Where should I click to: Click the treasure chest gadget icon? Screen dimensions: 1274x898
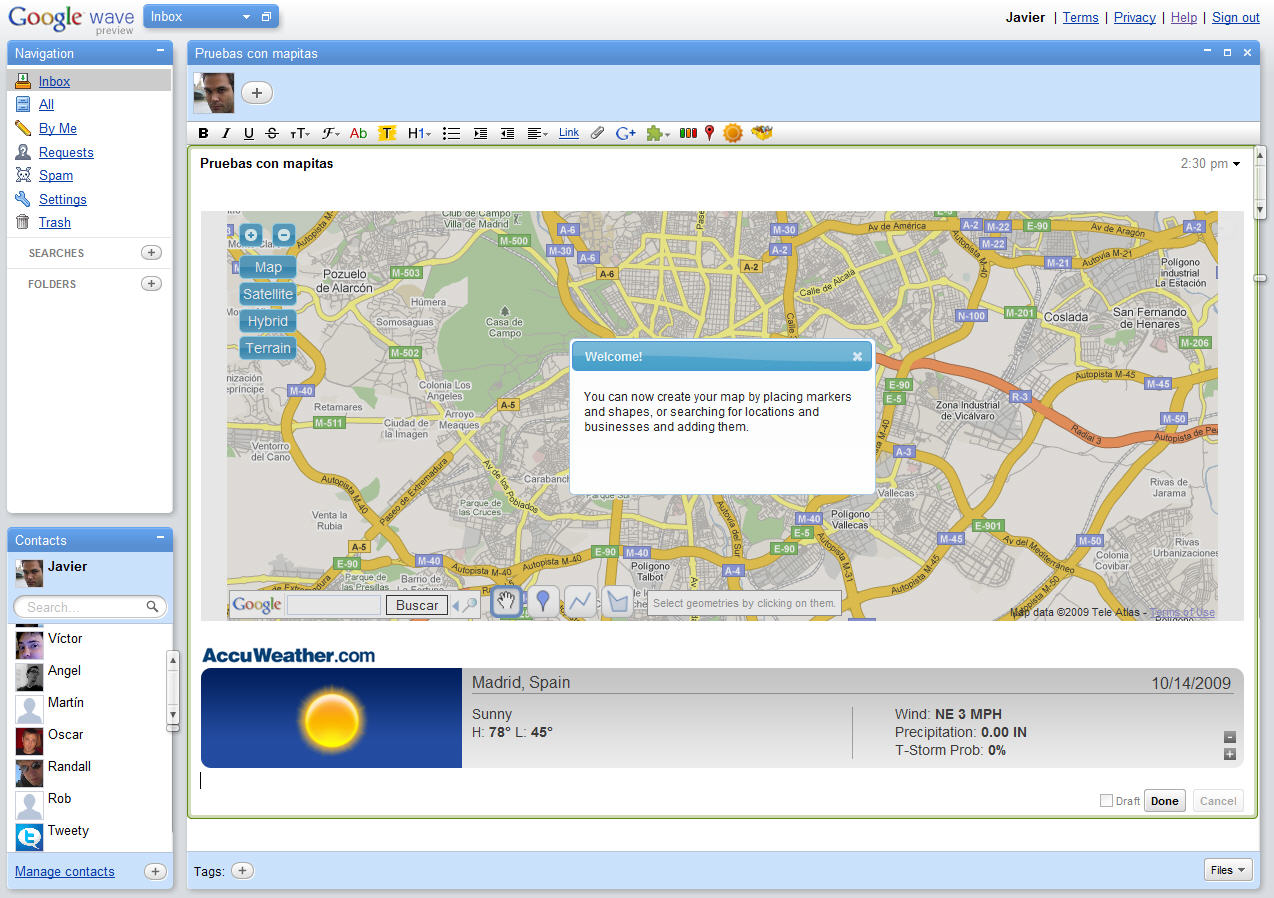tap(762, 133)
